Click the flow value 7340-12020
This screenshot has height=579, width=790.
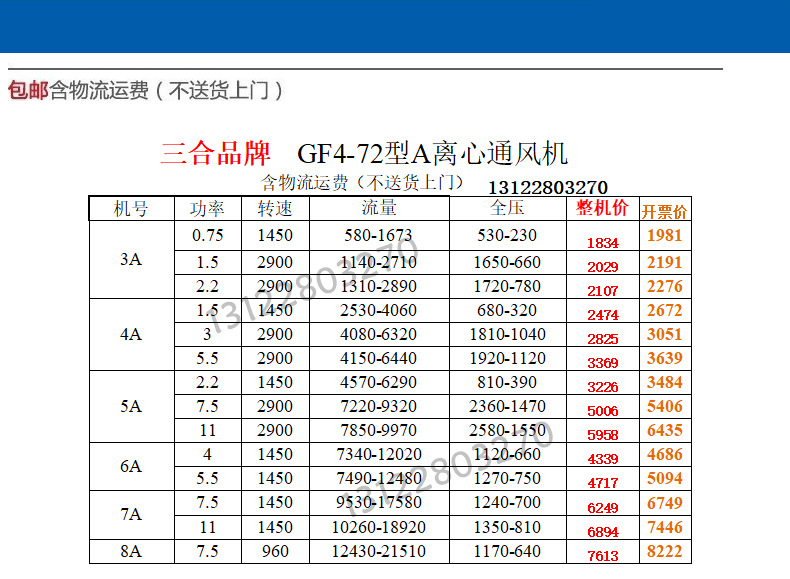click(379, 455)
